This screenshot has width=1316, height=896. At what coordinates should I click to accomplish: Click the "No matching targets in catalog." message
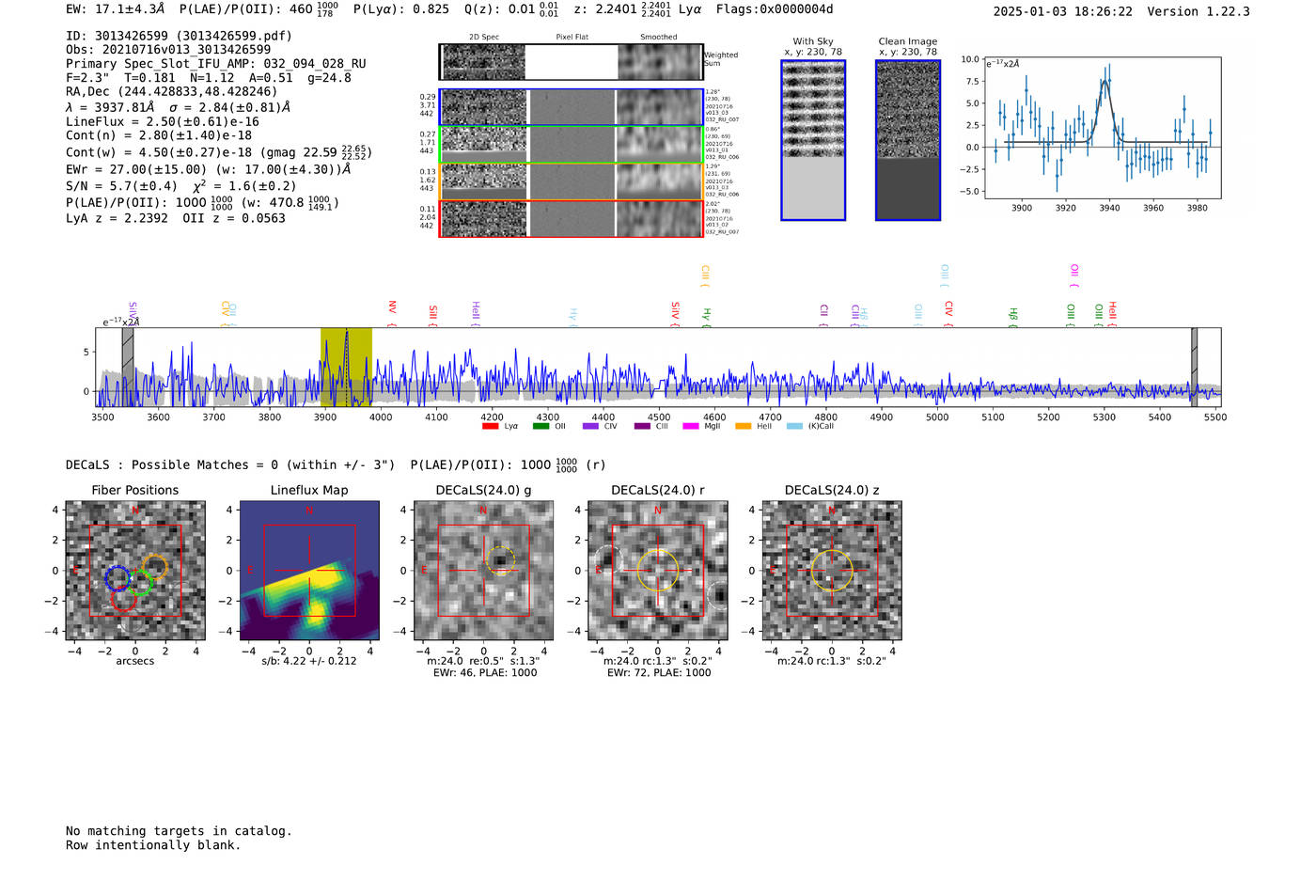[x=179, y=831]
